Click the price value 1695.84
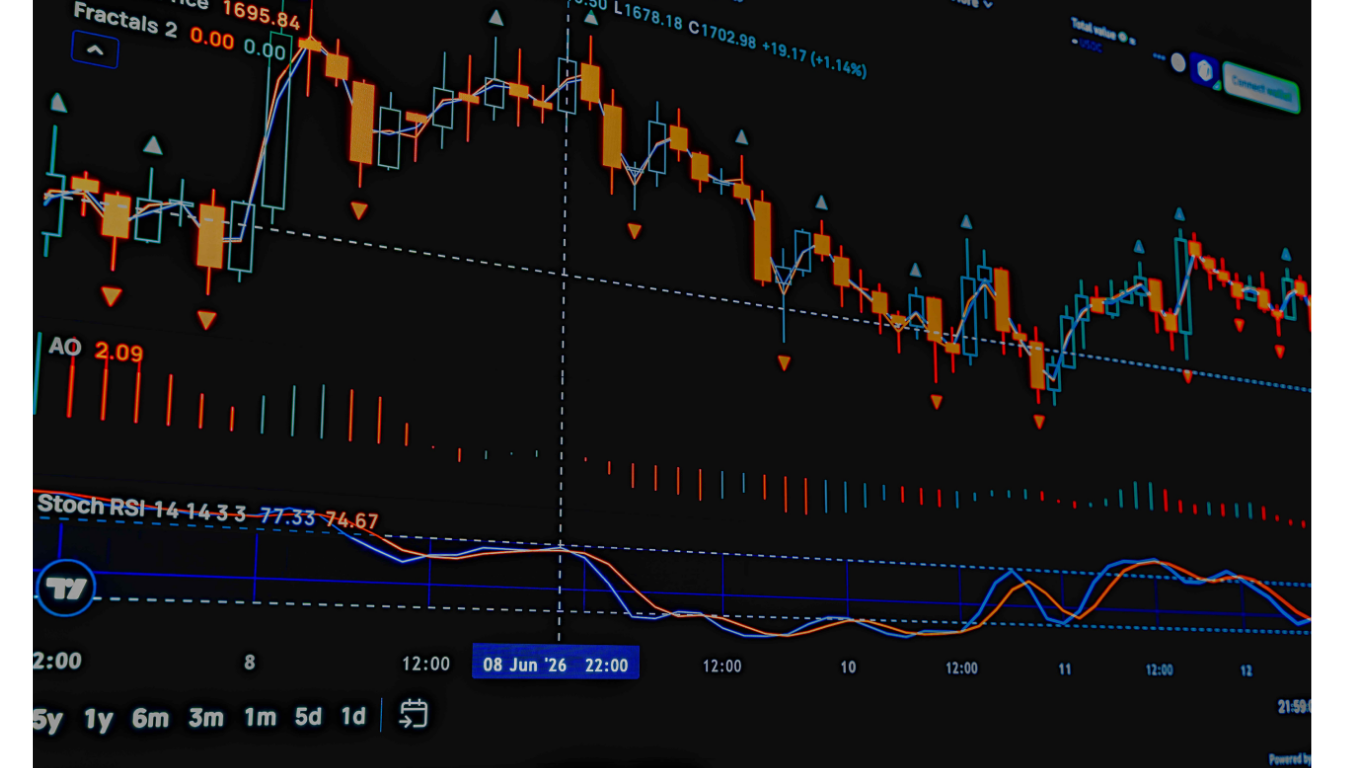1366x768 pixels. (x=261, y=14)
